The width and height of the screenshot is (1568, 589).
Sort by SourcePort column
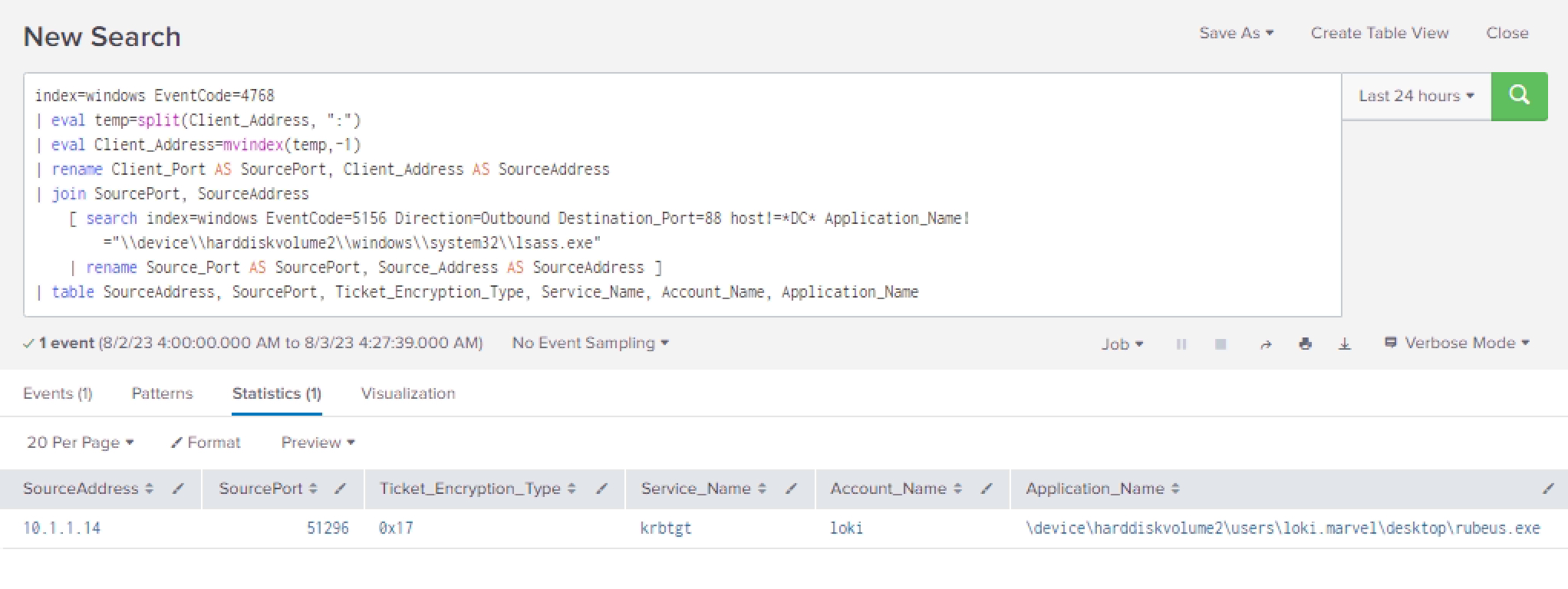[x=268, y=489]
